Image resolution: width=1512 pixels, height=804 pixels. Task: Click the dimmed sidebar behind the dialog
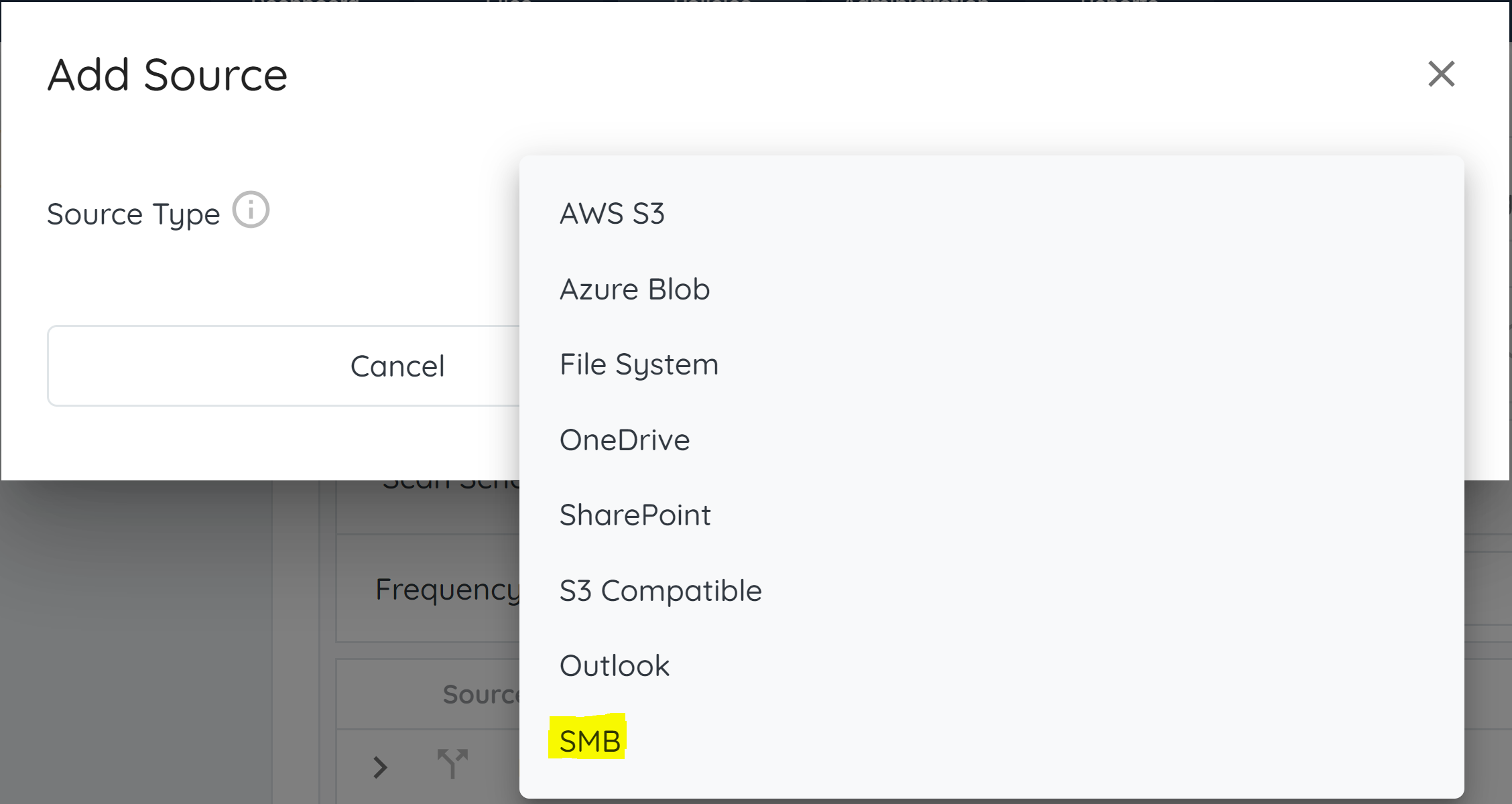click(134, 636)
